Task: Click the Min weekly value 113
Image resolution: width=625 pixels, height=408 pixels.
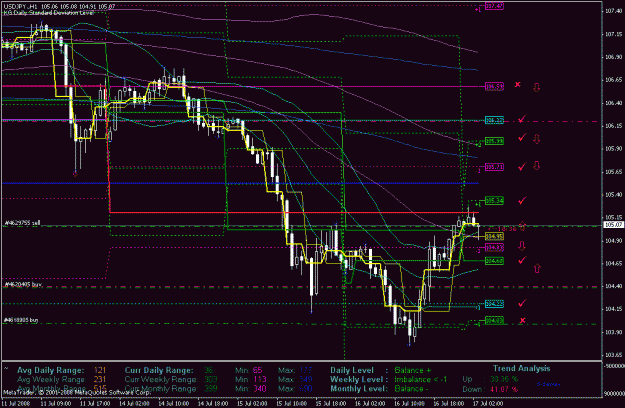Action: (x=260, y=379)
